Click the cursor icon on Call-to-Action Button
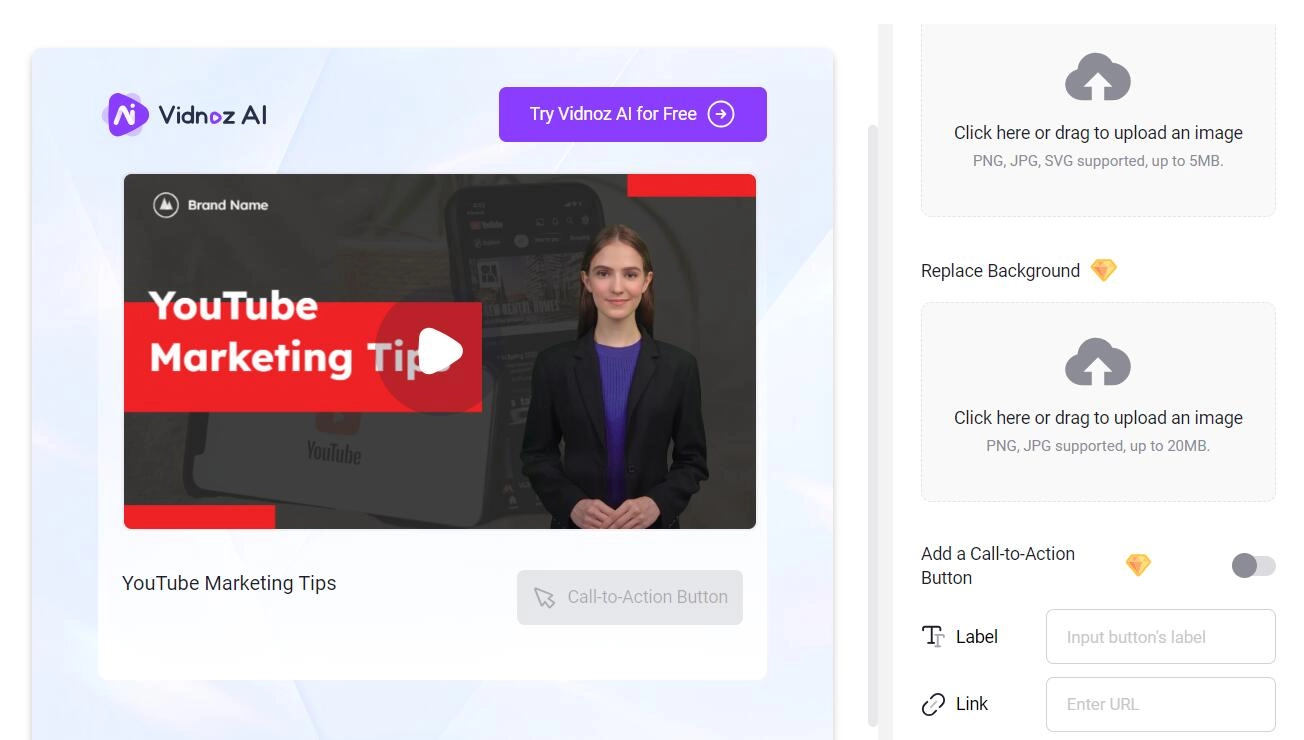Image resolution: width=1304 pixels, height=740 pixels. pos(544,597)
